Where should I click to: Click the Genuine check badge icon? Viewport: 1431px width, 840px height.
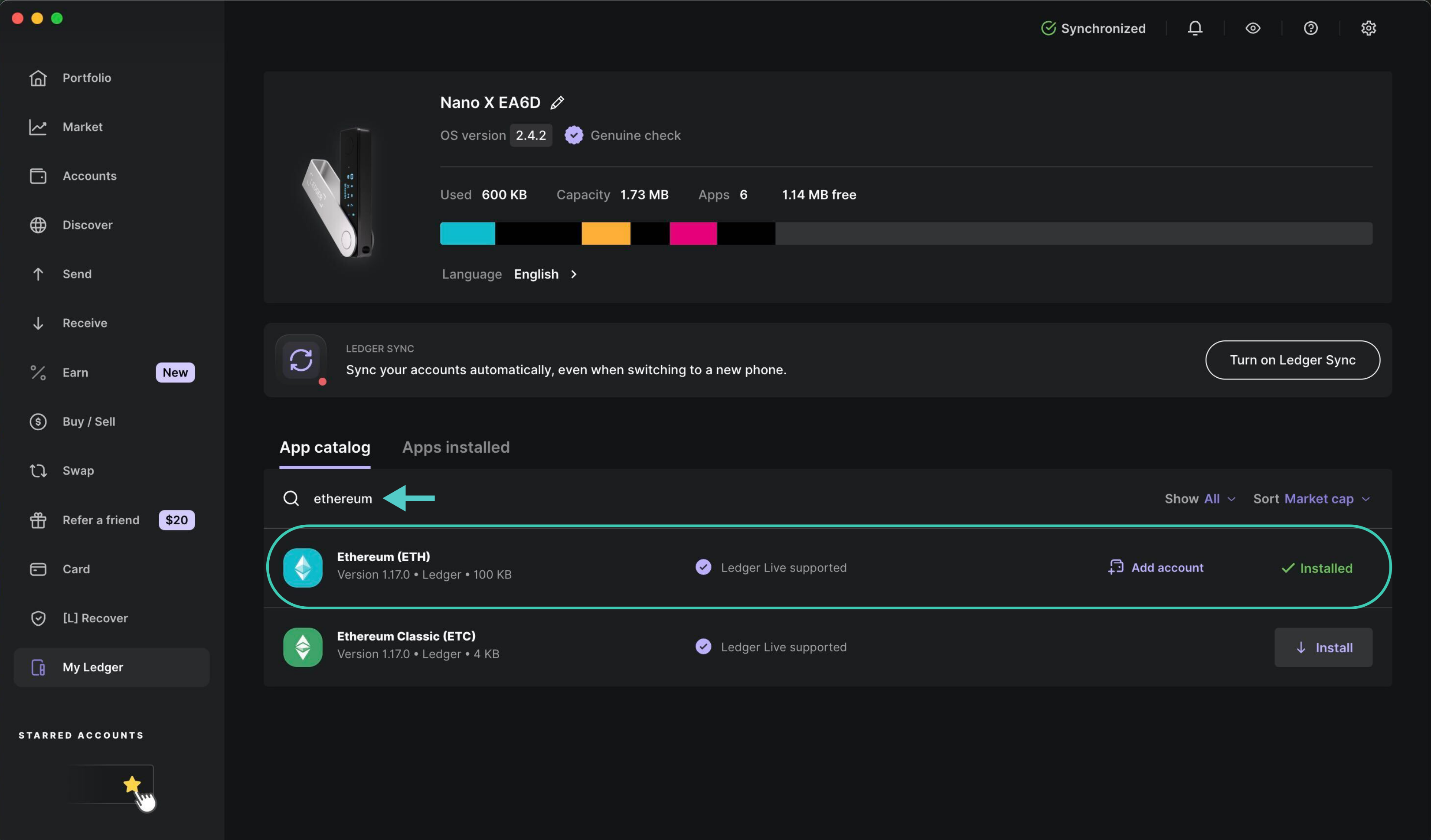pos(574,135)
